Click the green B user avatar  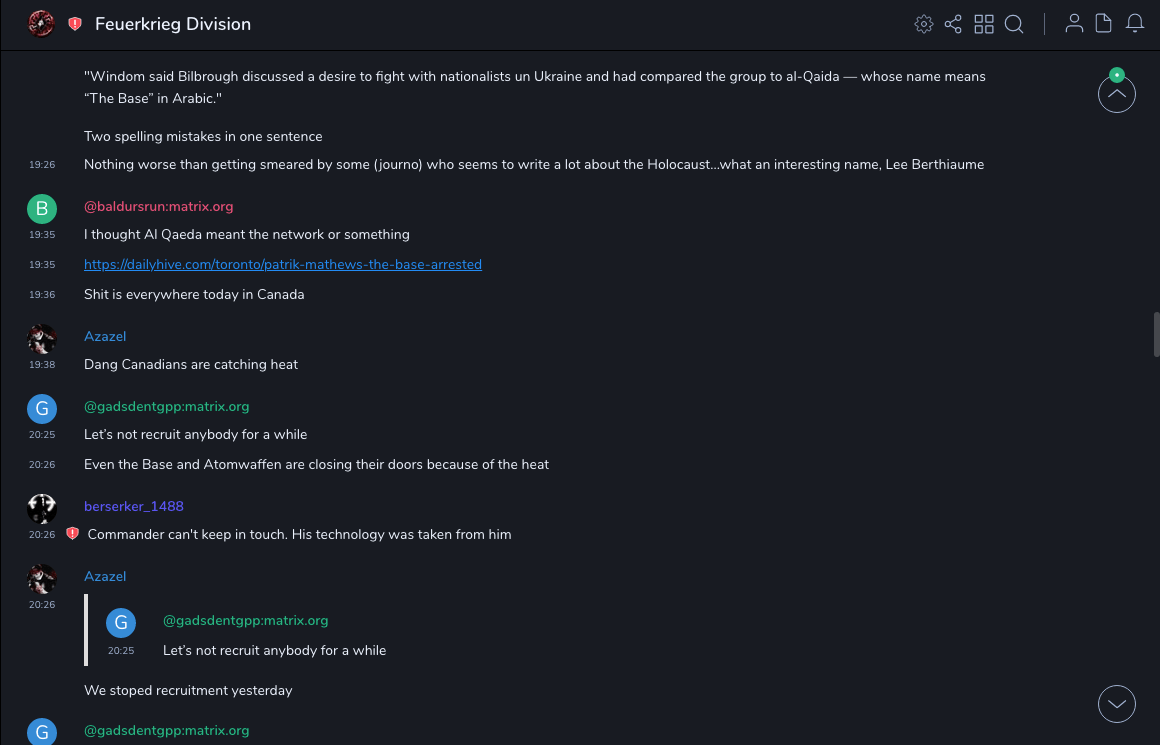coord(42,208)
